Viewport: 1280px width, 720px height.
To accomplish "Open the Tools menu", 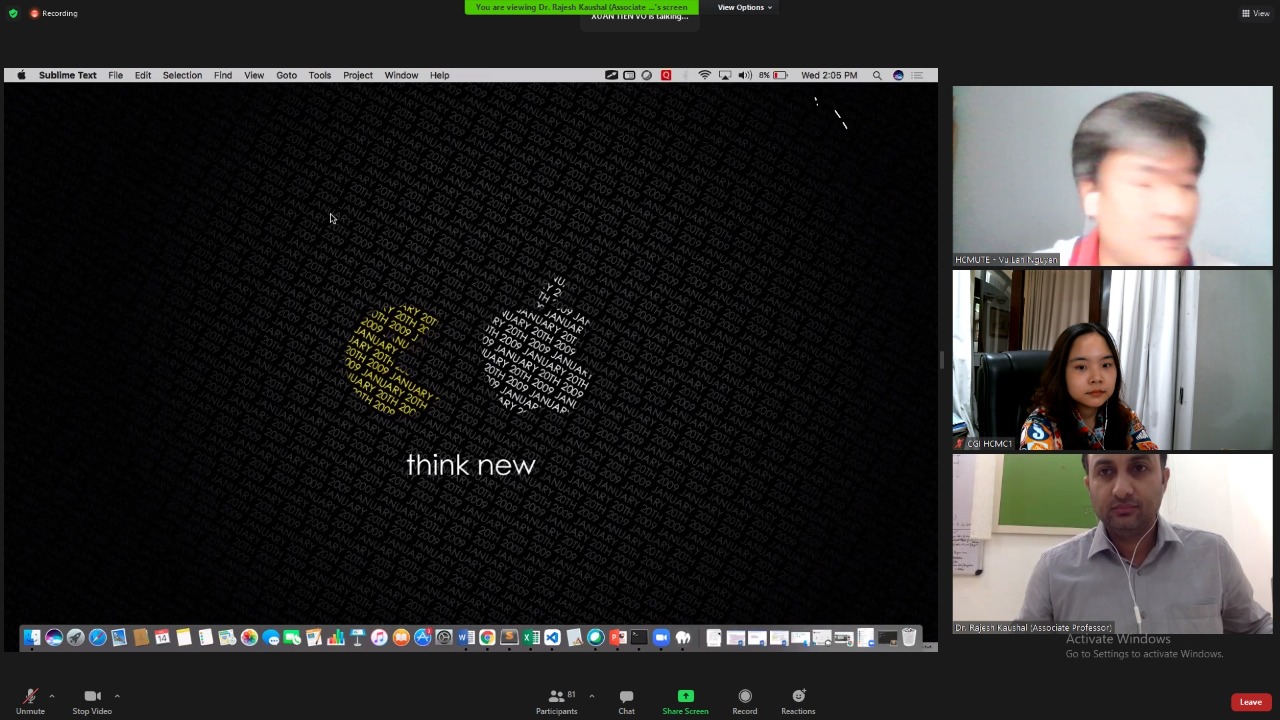I will pyautogui.click(x=320, y=75).
